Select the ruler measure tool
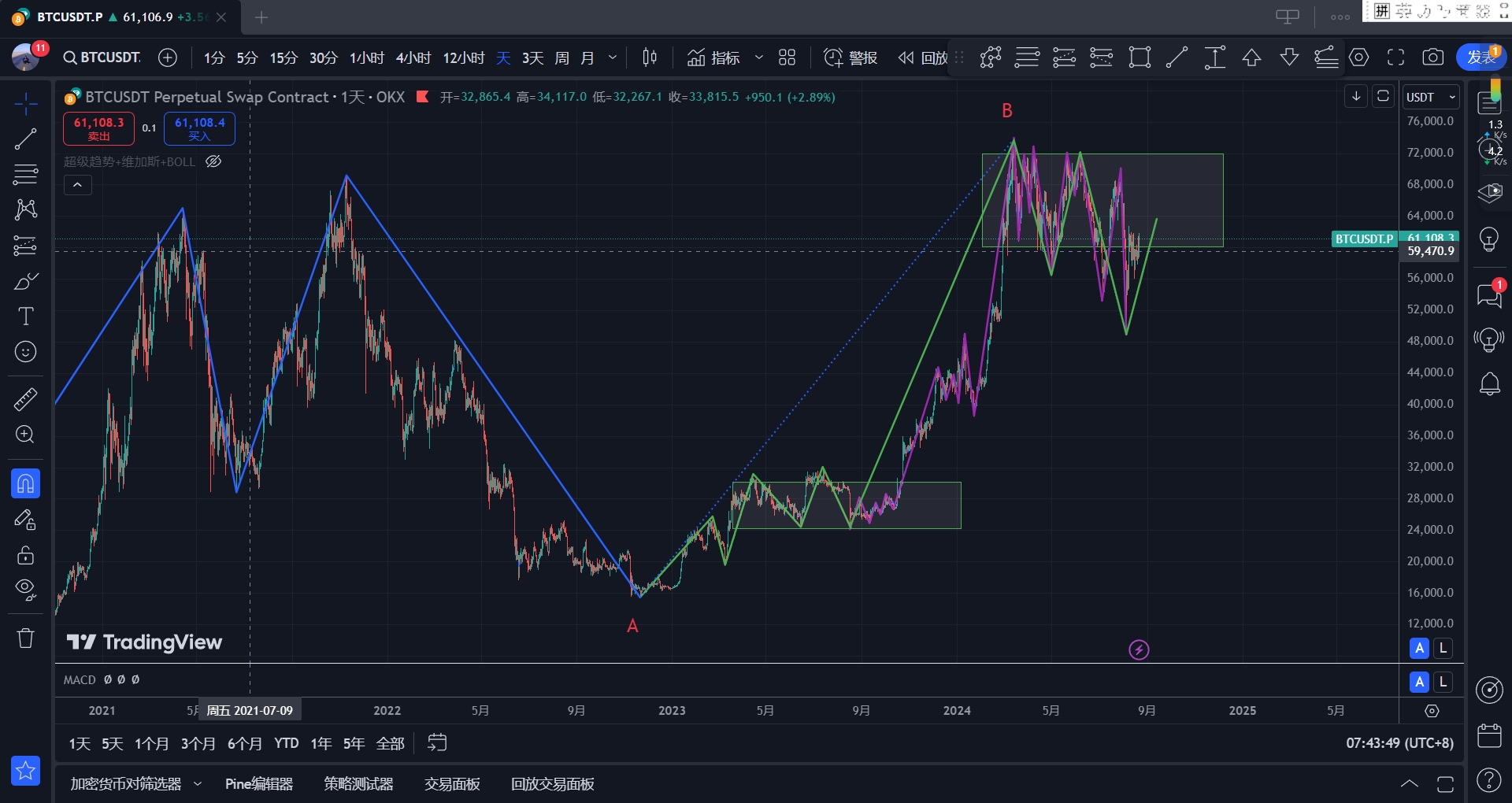This screenshot has width=1512, height=803. click(25, 399)
